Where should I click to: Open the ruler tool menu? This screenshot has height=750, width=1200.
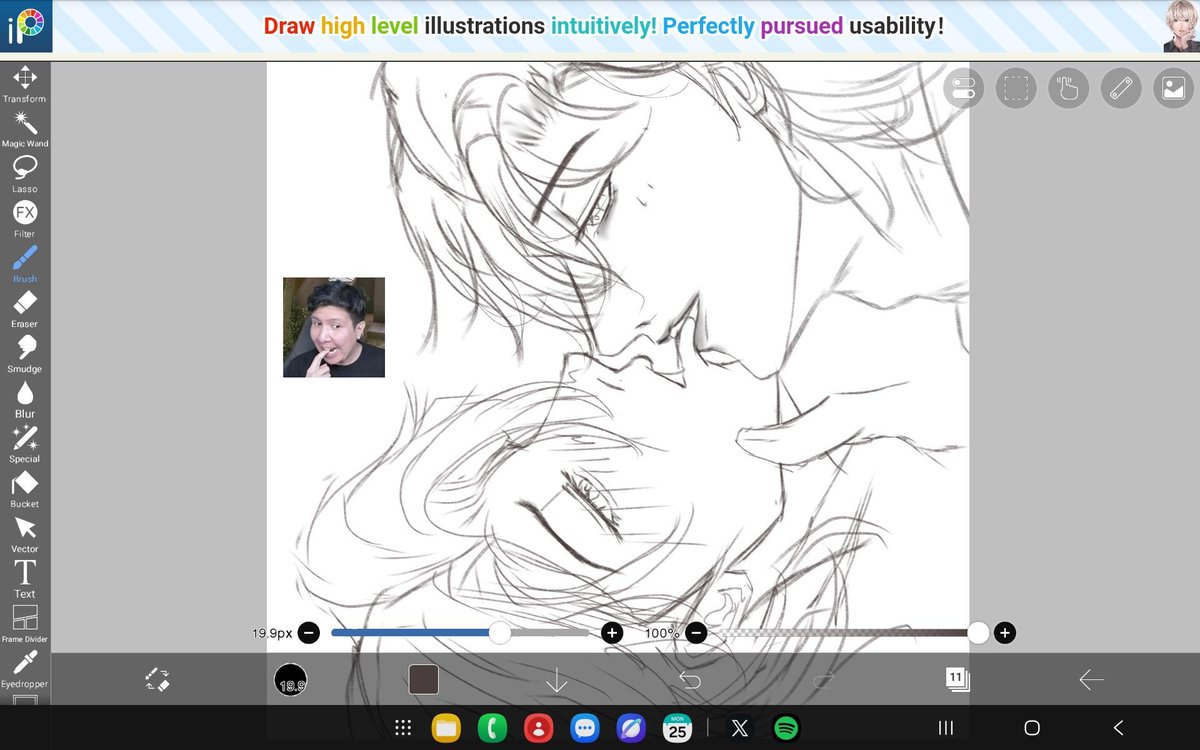1121,88
